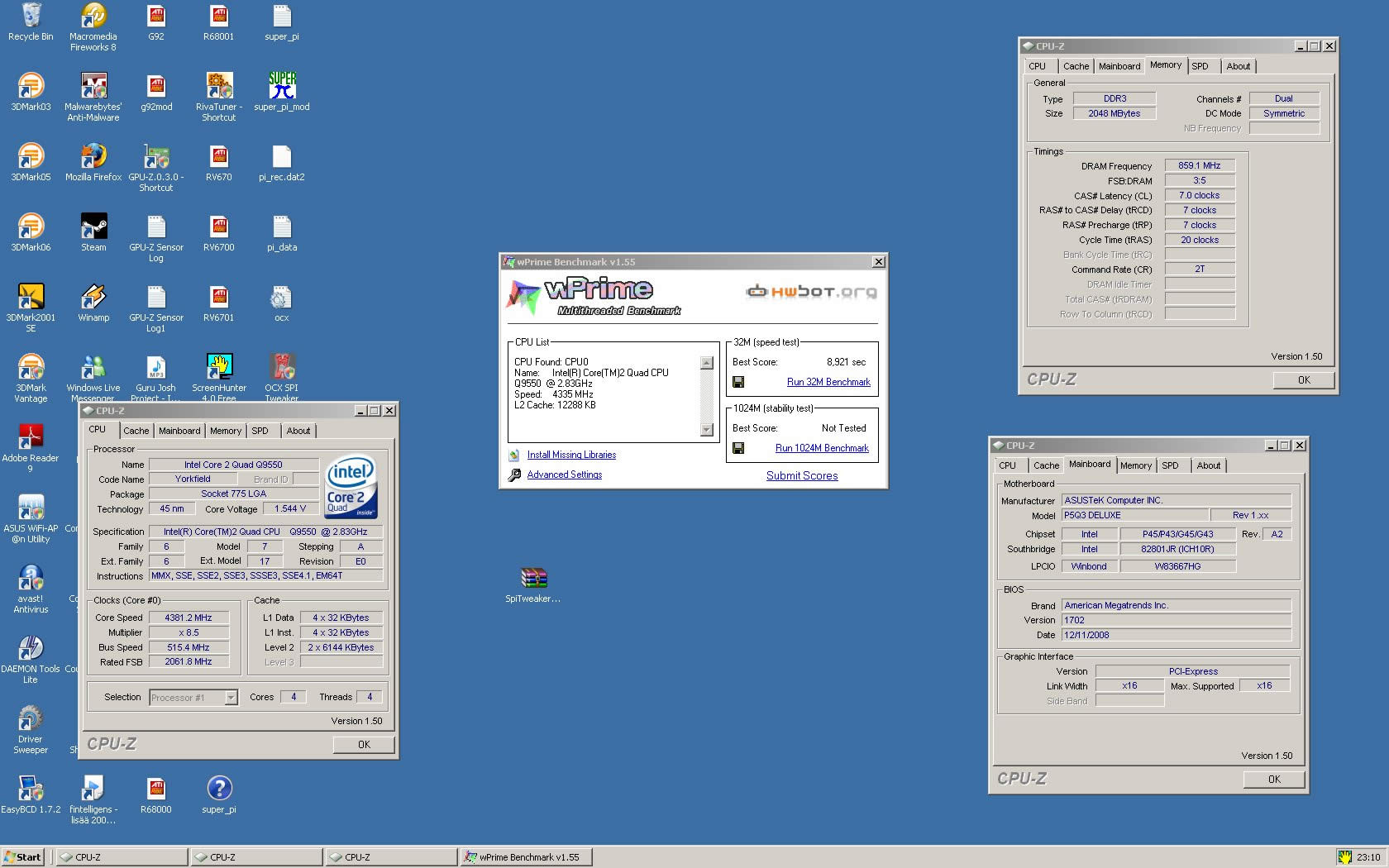Open Memory tab in mainboard CPU-Z window
This screenshot has width=1389, height=868.
coord(1136,465)
